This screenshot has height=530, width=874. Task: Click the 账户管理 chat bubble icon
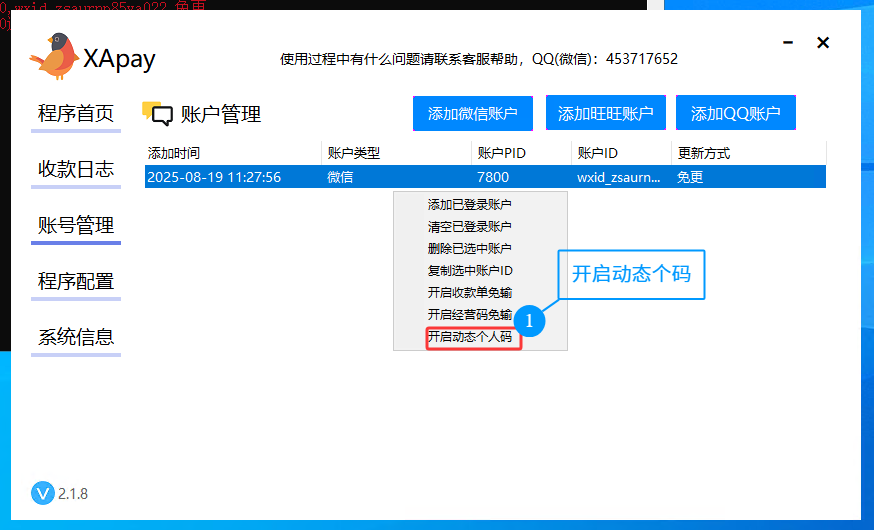tap(158, 114)
